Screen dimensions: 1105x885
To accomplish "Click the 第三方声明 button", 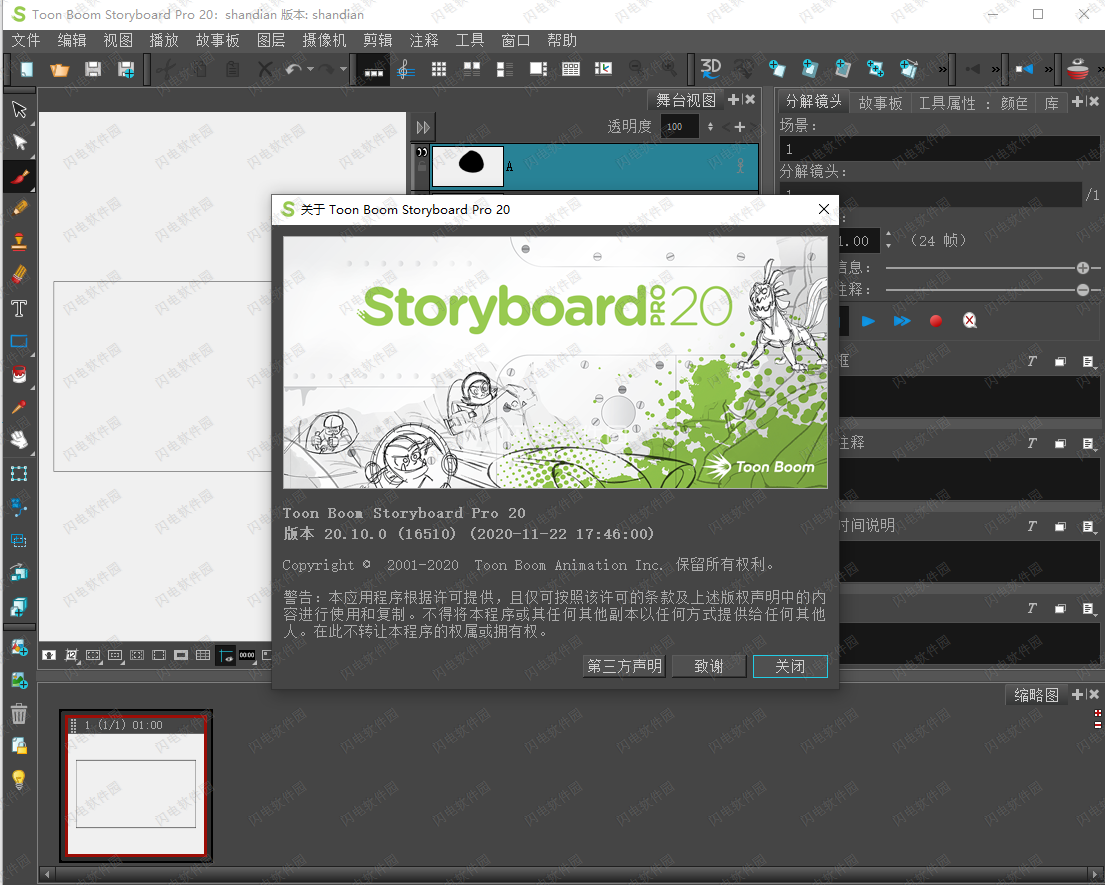I will [x=625, y=667].
